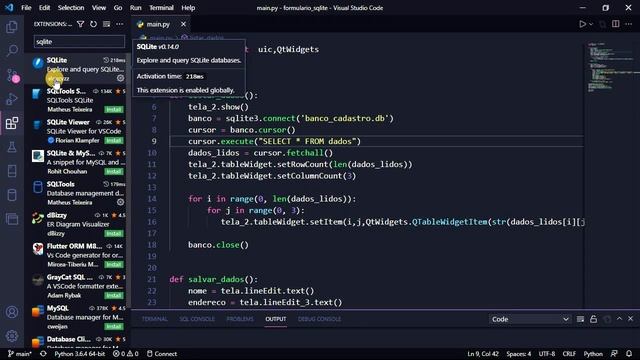Open Run and Debug view

(12, 99)
